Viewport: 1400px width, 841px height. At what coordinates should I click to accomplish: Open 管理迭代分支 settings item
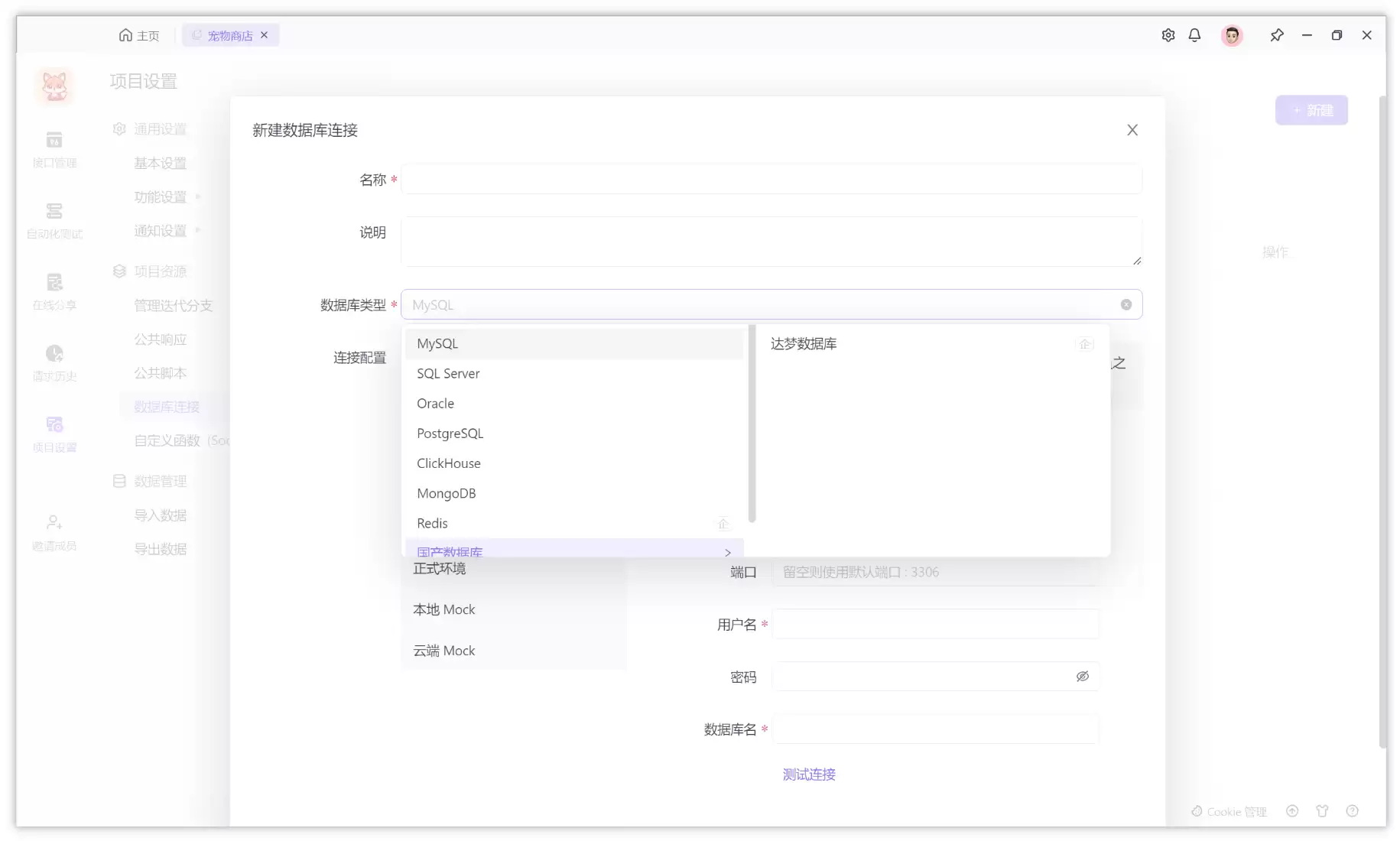(174, 305)
